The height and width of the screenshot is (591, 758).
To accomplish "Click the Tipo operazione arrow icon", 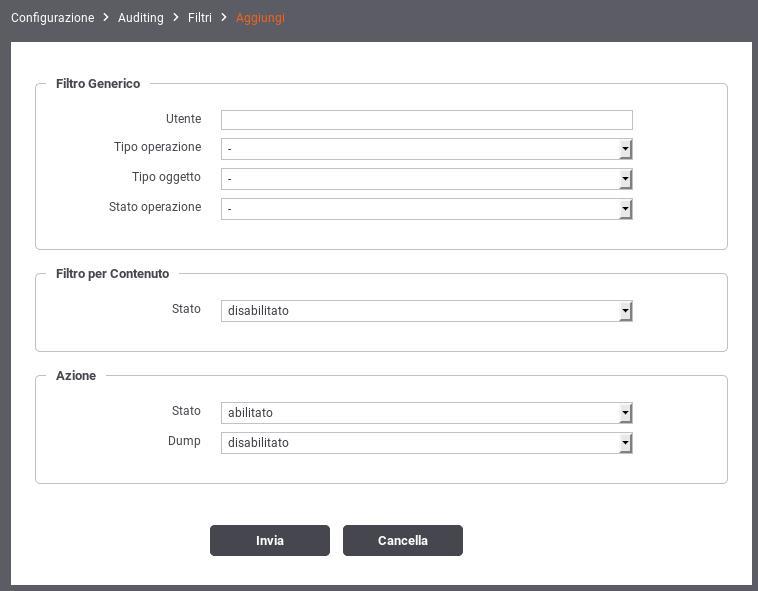I will click(626, 149).
